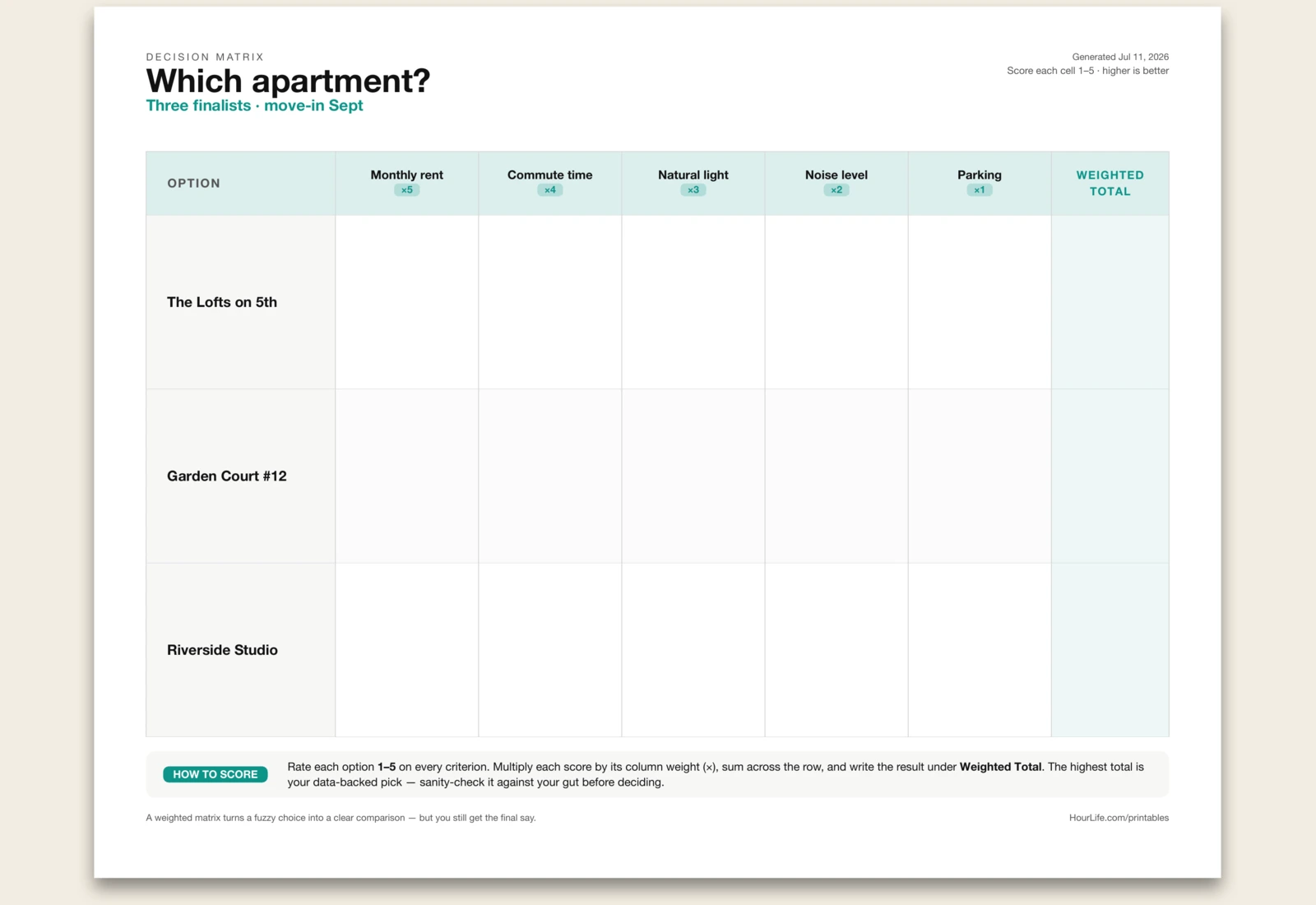Click the 'Which apartment?' title
1316x905 pixels.
tap(288, 81)
